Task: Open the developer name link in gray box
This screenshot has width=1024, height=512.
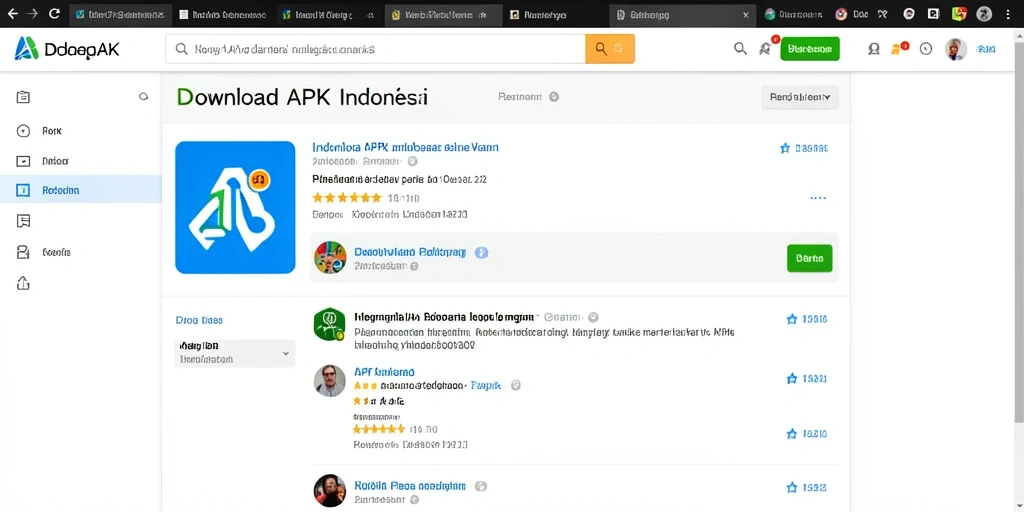Action: [x=410, y=251]
